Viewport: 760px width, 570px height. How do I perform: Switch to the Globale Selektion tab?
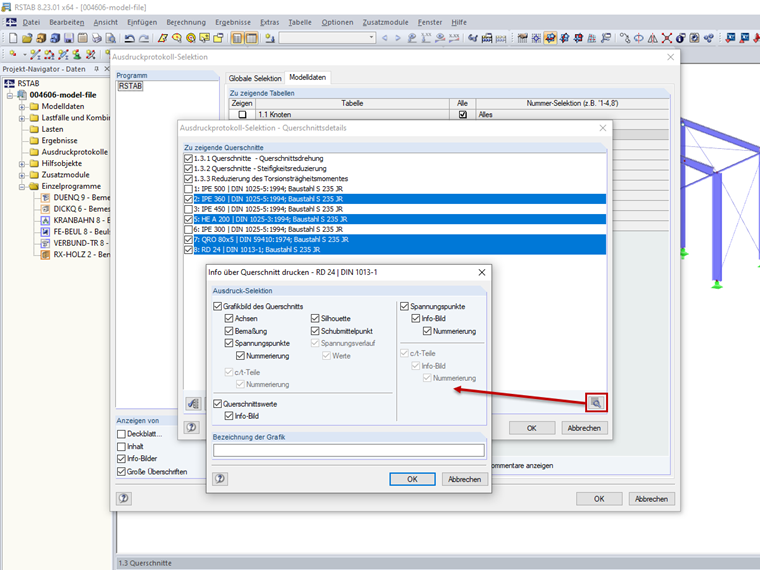coord(255,78)
